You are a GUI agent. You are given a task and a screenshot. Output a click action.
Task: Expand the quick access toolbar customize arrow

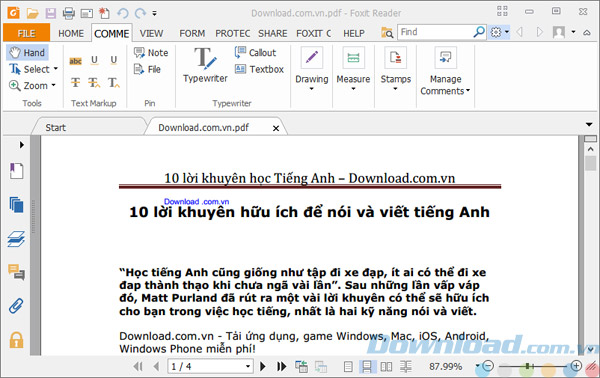[x=154, y=13]
